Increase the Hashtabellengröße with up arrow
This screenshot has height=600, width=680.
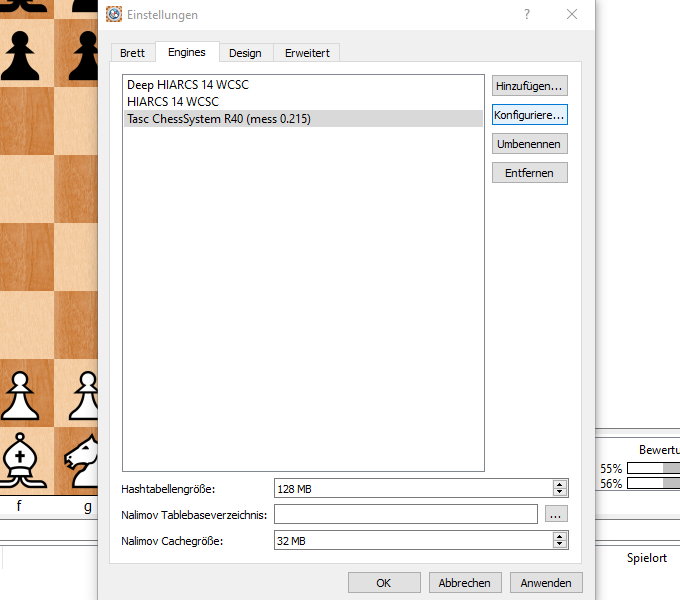(560, 484)
